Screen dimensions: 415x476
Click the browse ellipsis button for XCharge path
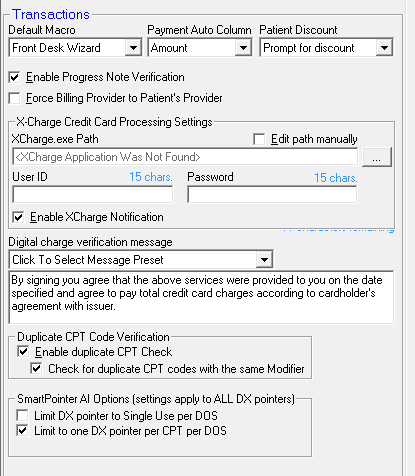pyautogui.click(x=377, y=157)
